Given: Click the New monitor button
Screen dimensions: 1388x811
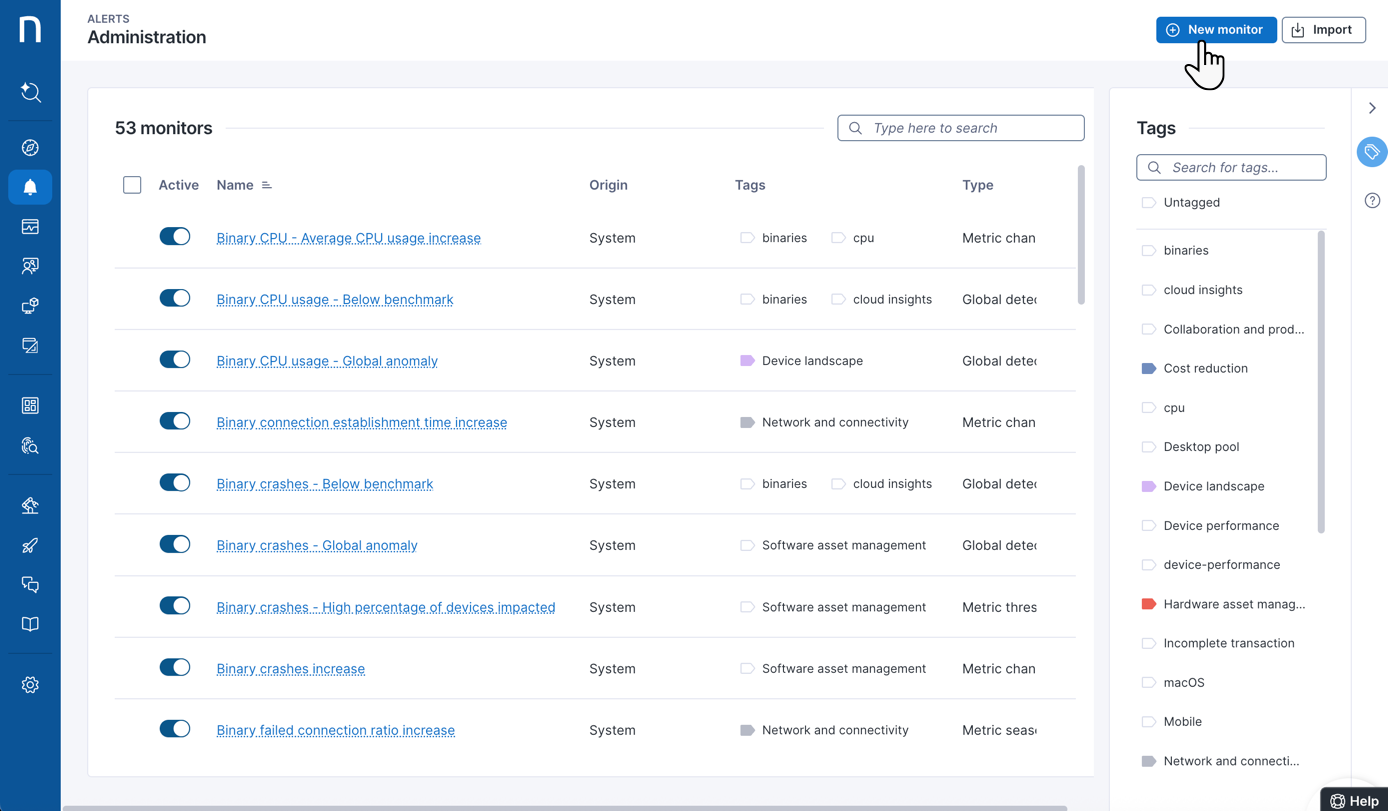Looking at the screenshot, I should (1216, 30).
